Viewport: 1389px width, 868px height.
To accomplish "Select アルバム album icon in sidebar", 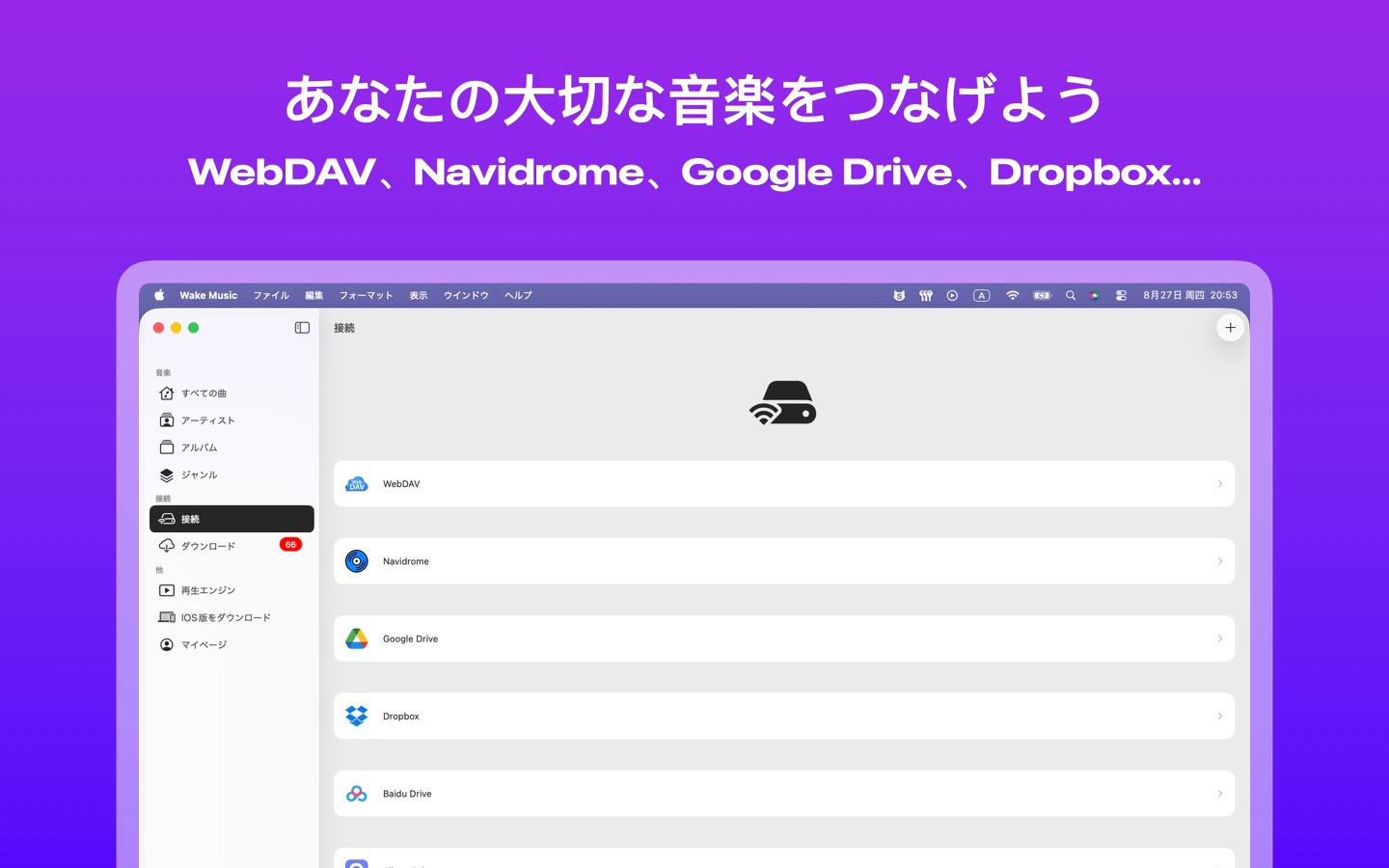I will [167, 448].
